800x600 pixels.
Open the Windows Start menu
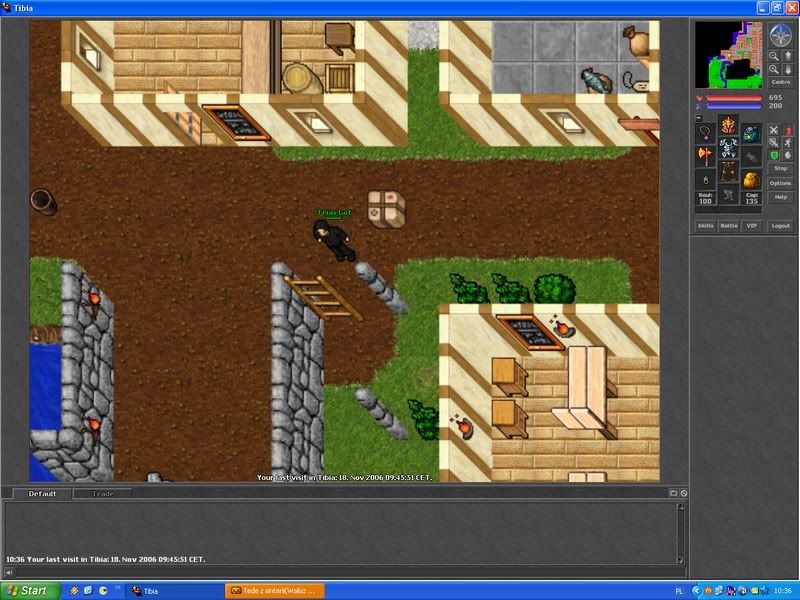tap(30, 591)
